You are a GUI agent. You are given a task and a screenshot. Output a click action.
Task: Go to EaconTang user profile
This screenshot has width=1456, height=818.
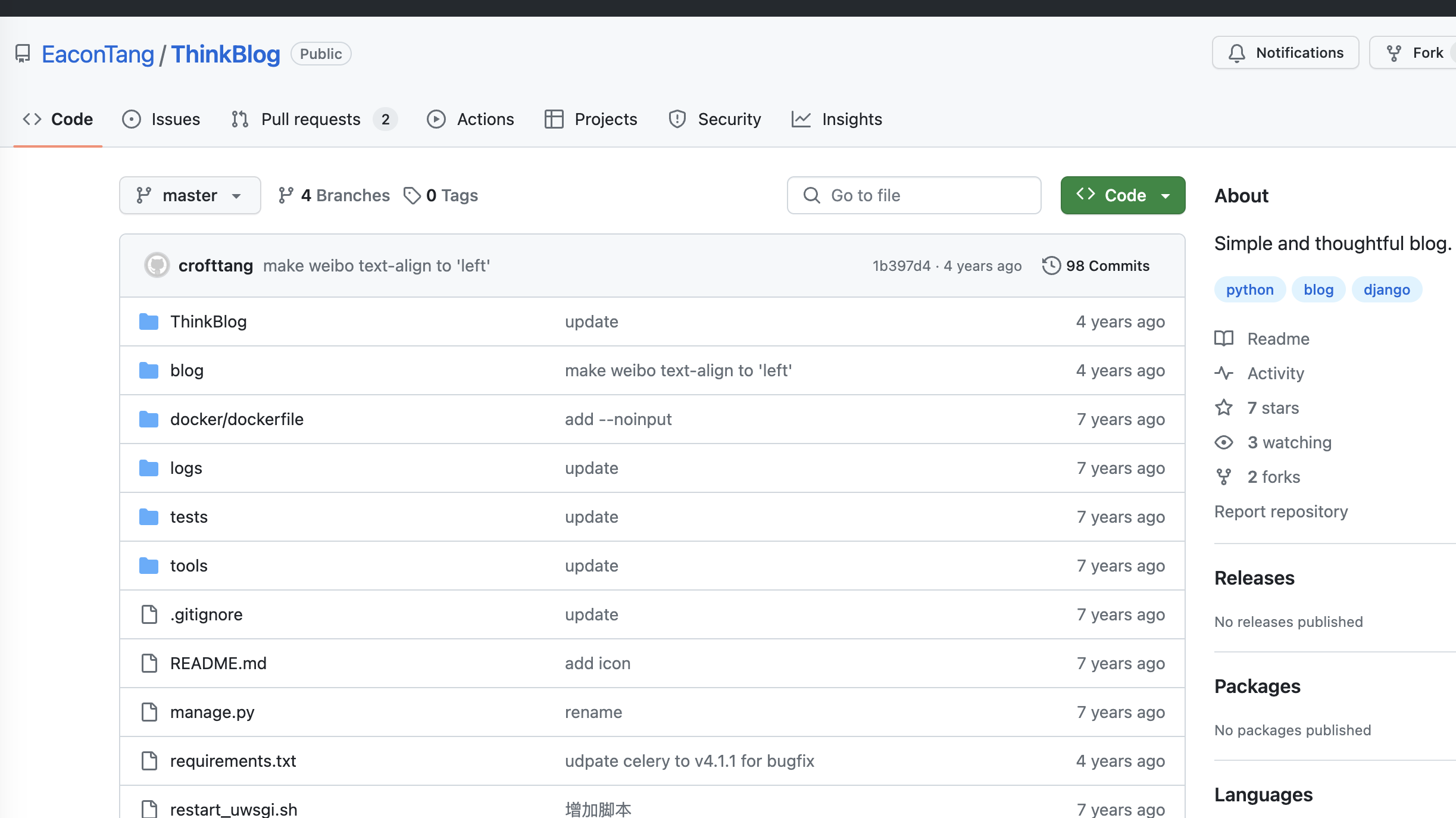98,54
